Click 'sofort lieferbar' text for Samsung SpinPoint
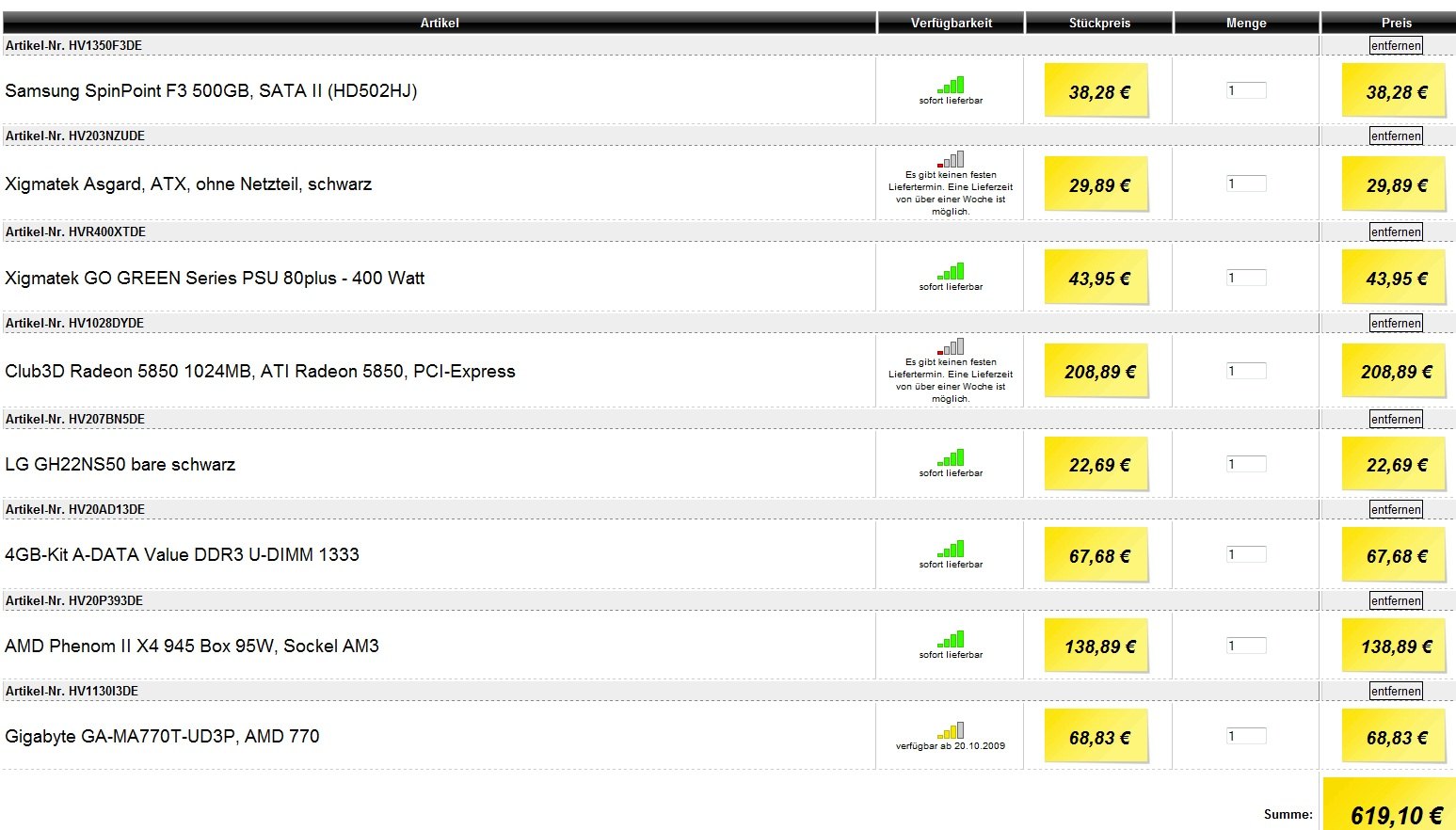This screenshot has height=830, width=1456. click(x=951, y=101)
